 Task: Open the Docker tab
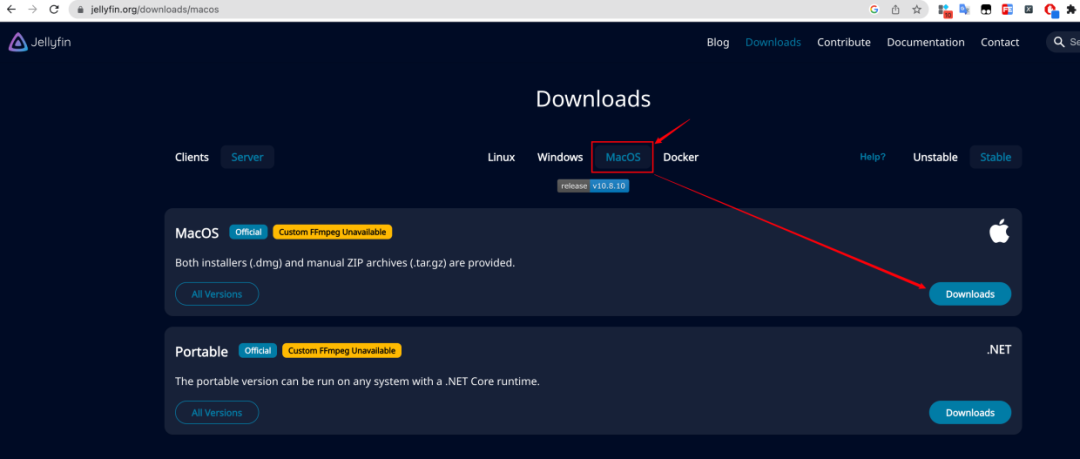click(681, 157)
